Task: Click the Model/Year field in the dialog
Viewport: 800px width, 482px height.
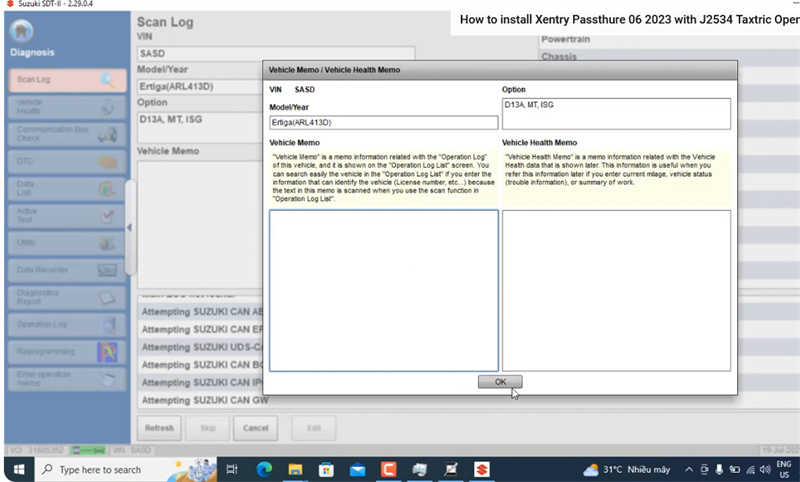Action: tap(384, 122)
